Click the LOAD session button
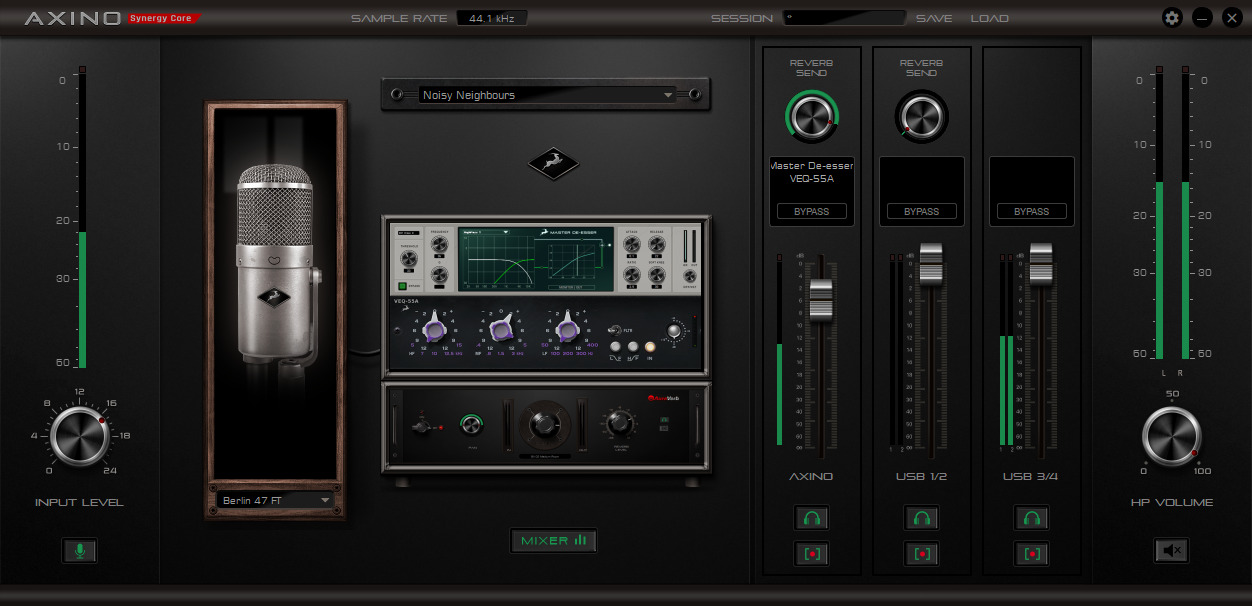Viewport: 1252px width, 606px height. pyautogui.click(x=989, y=18)
